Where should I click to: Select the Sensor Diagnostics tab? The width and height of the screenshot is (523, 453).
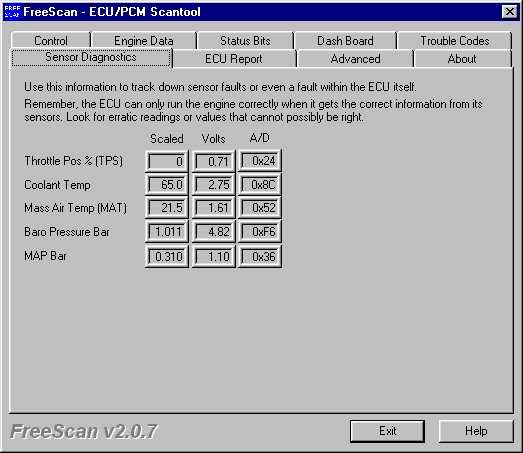coord(91,57)
